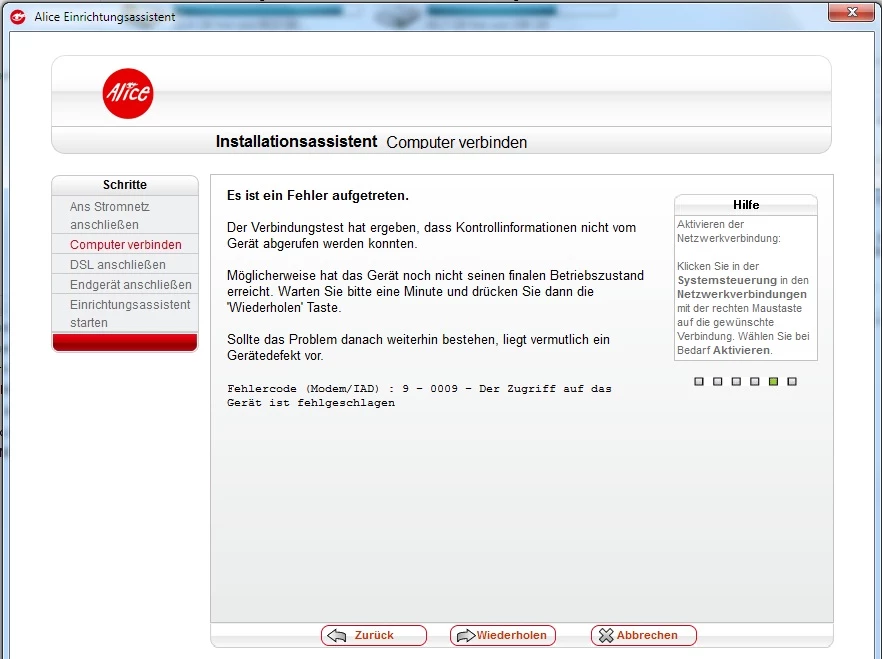The image size is (882, 659).
Task: Open third help page indicator square
Action: [736, 381]
